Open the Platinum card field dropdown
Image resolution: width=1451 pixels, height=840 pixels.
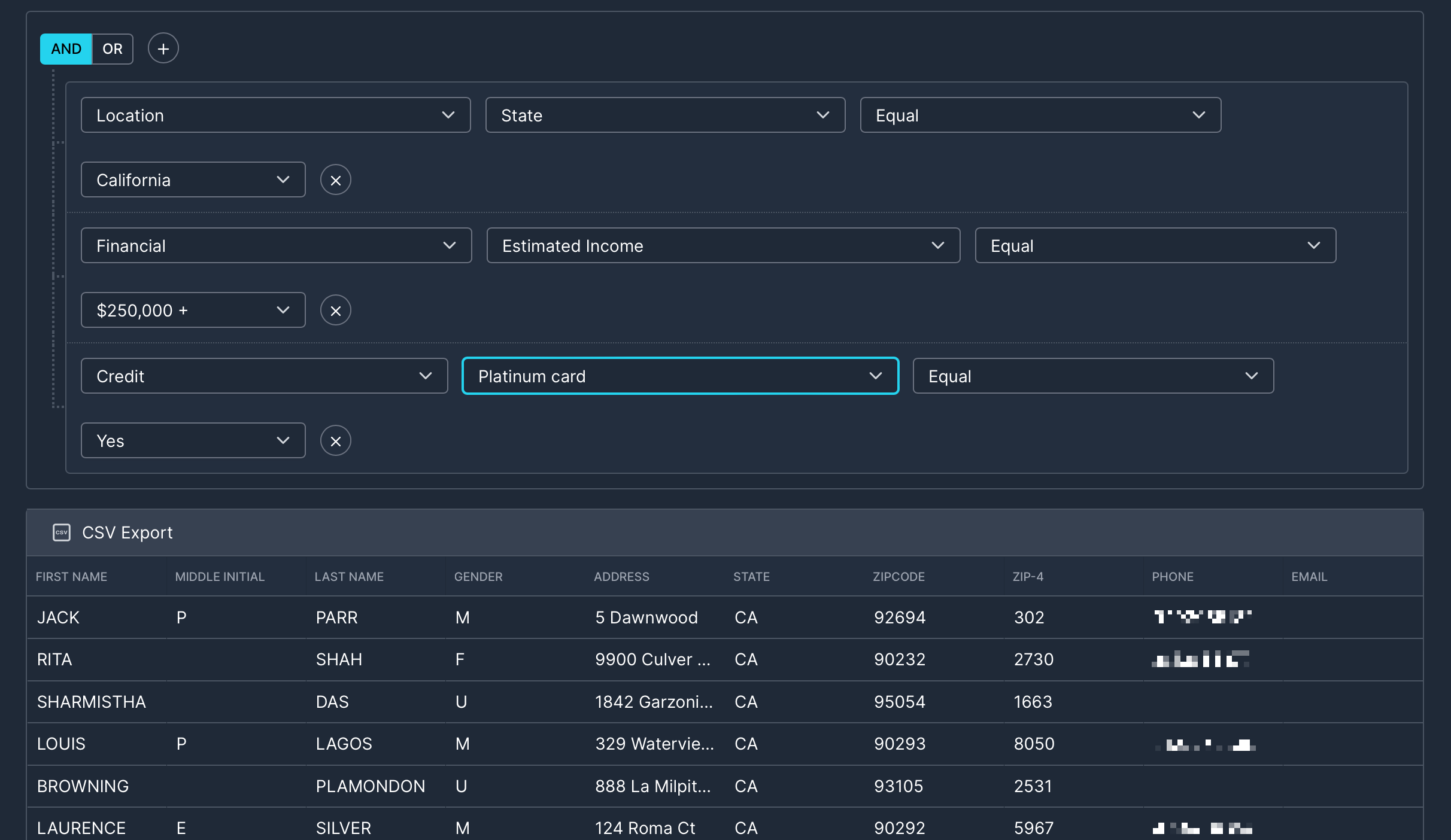(680, 376)
